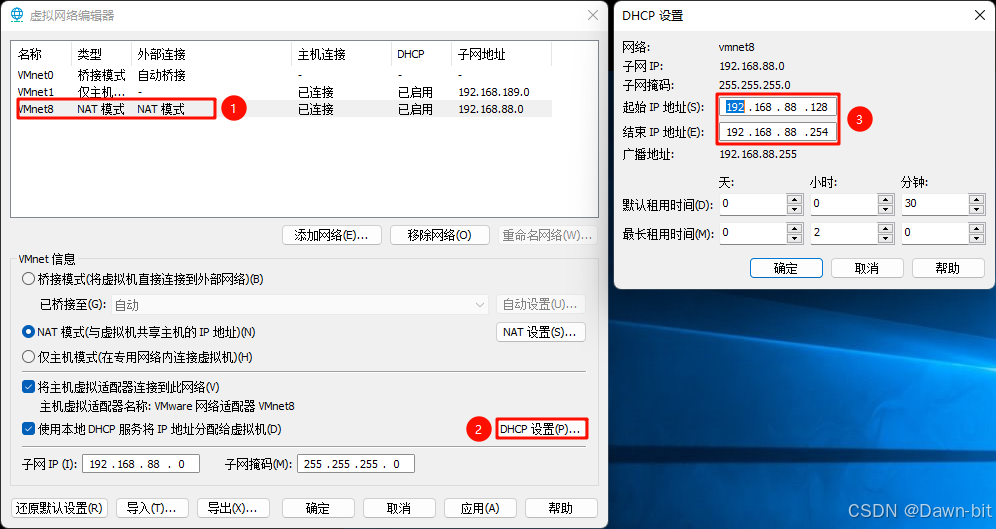Click the Virtual Network Editor globe icon
996x529 pixels.
(x=16, y=15)
